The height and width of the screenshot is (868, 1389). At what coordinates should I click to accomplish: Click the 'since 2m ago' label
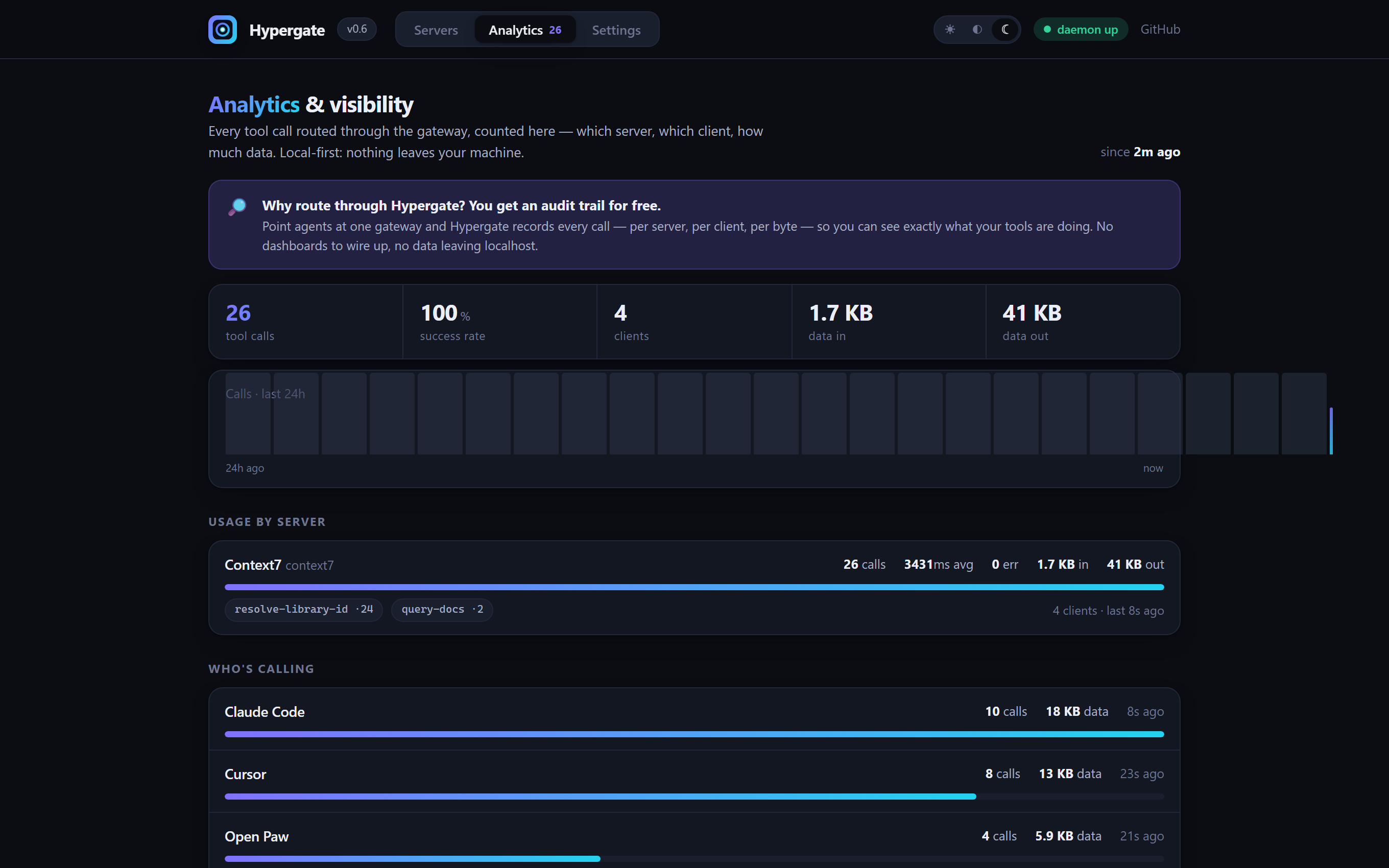[x=1140, y=152]
